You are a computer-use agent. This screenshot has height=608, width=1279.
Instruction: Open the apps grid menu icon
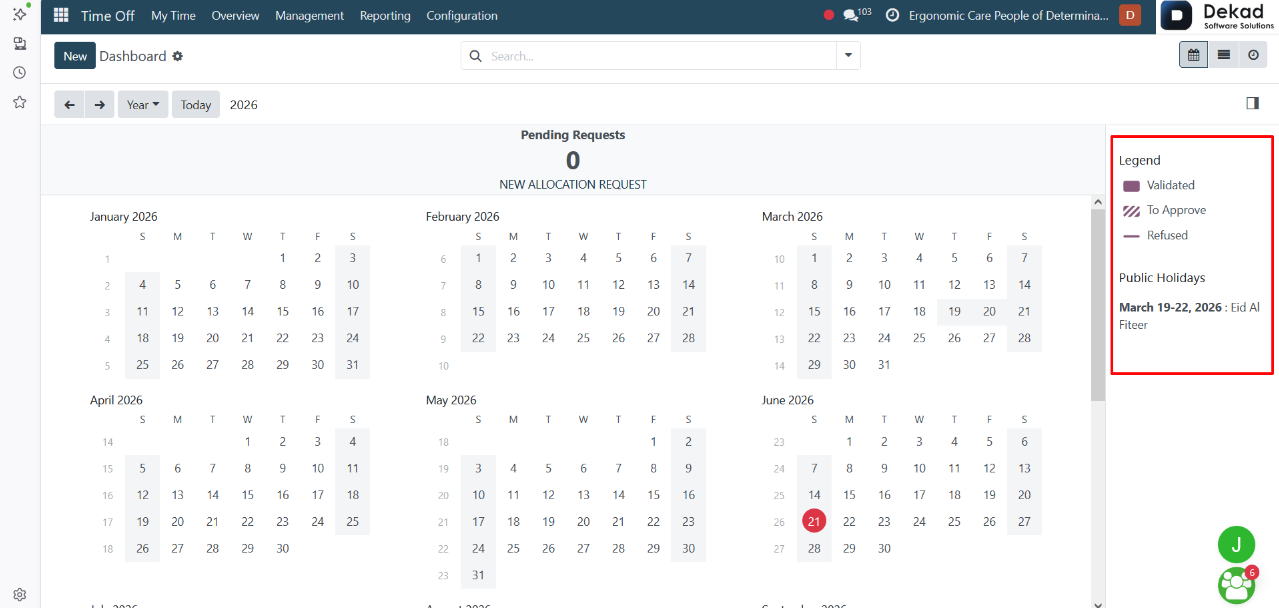pyautogui.click(x=61, y=16)
